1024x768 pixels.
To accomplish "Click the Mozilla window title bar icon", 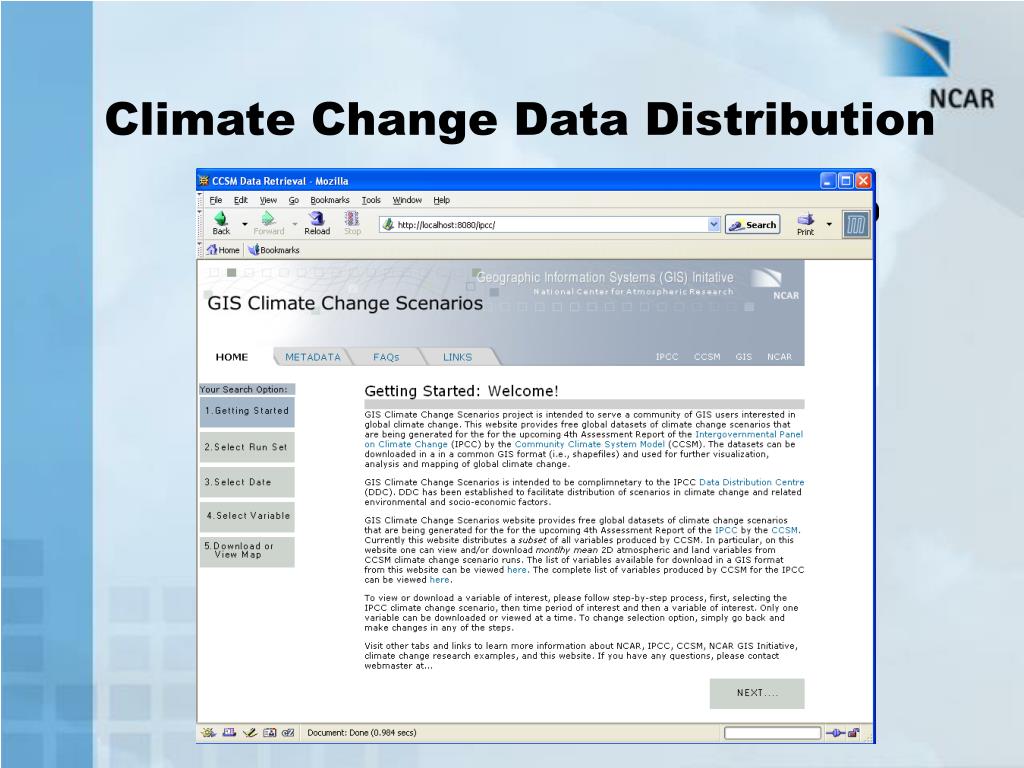I will tap(204, 181).
